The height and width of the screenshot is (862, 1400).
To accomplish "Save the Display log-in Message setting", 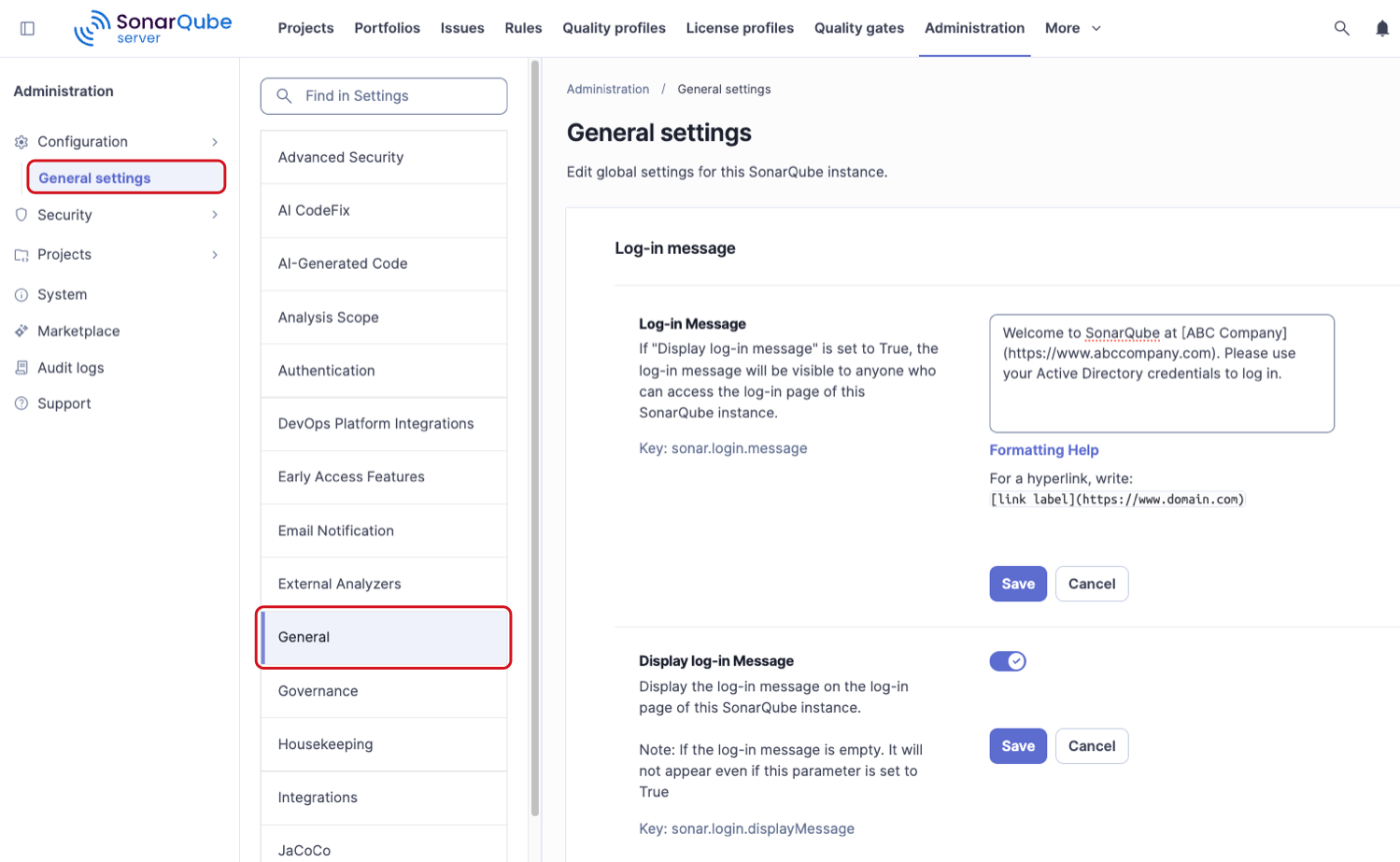I will 1018,746.
